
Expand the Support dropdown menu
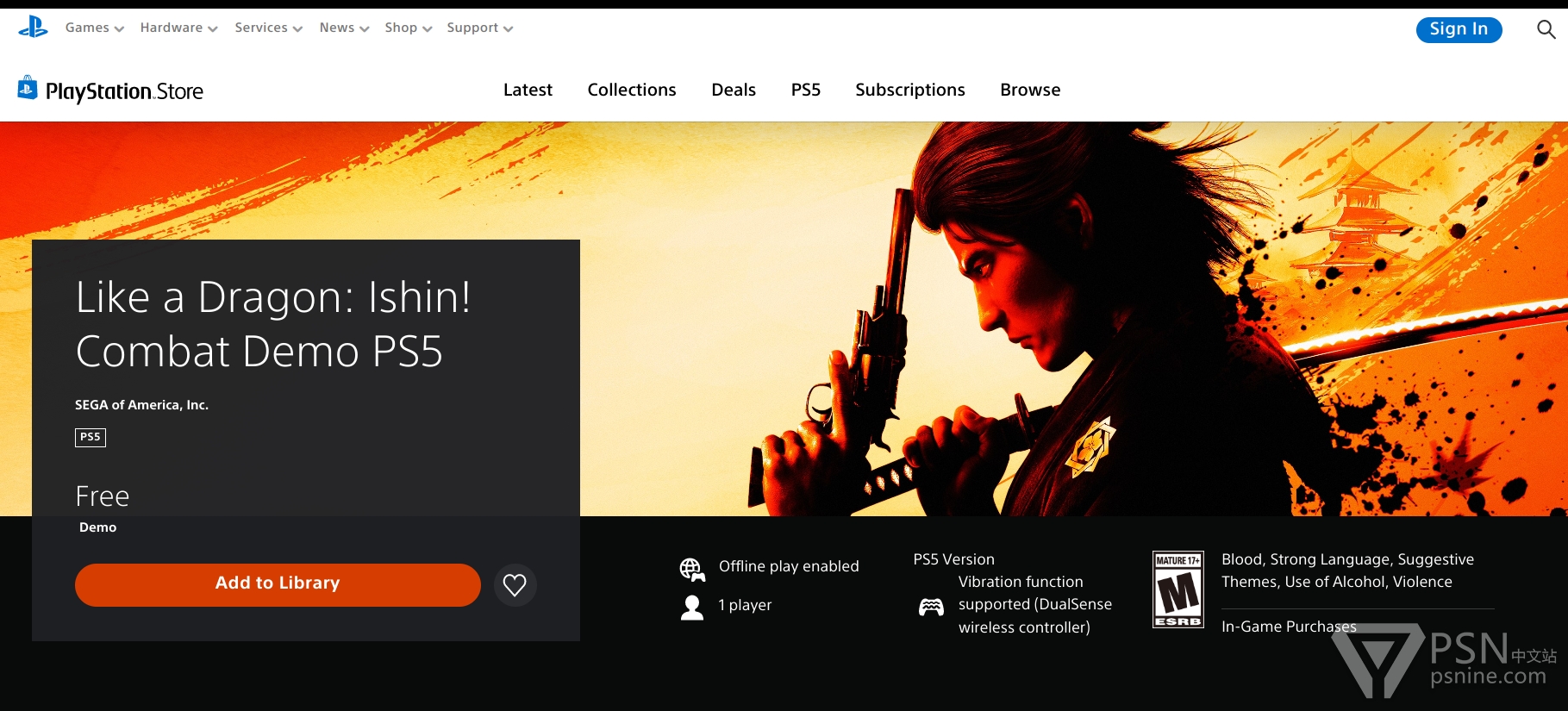(x=480, y=28)
